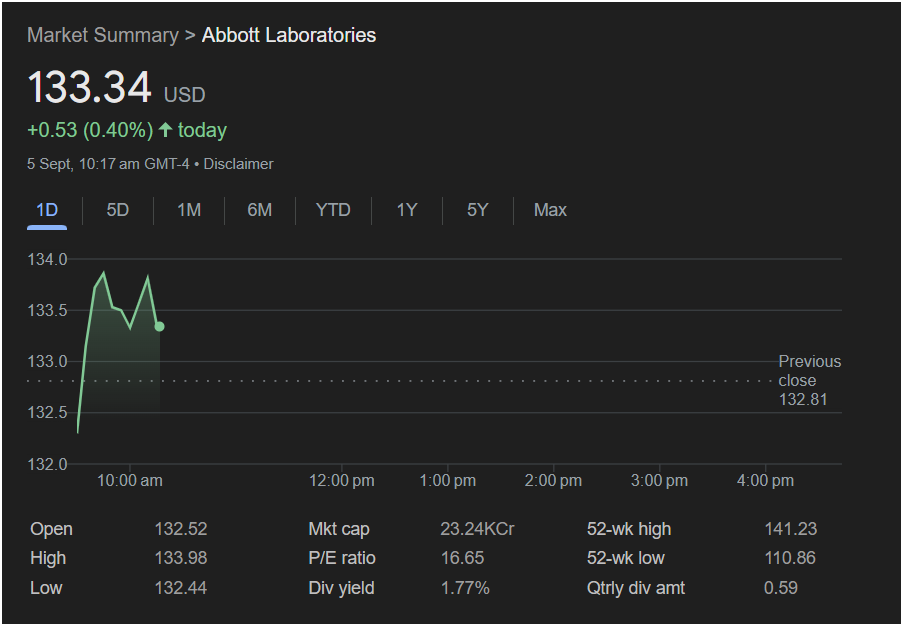This screenshot has height=626, width=903.
Task: Click the 3:00 pm axis label
Action: [659, 481]
